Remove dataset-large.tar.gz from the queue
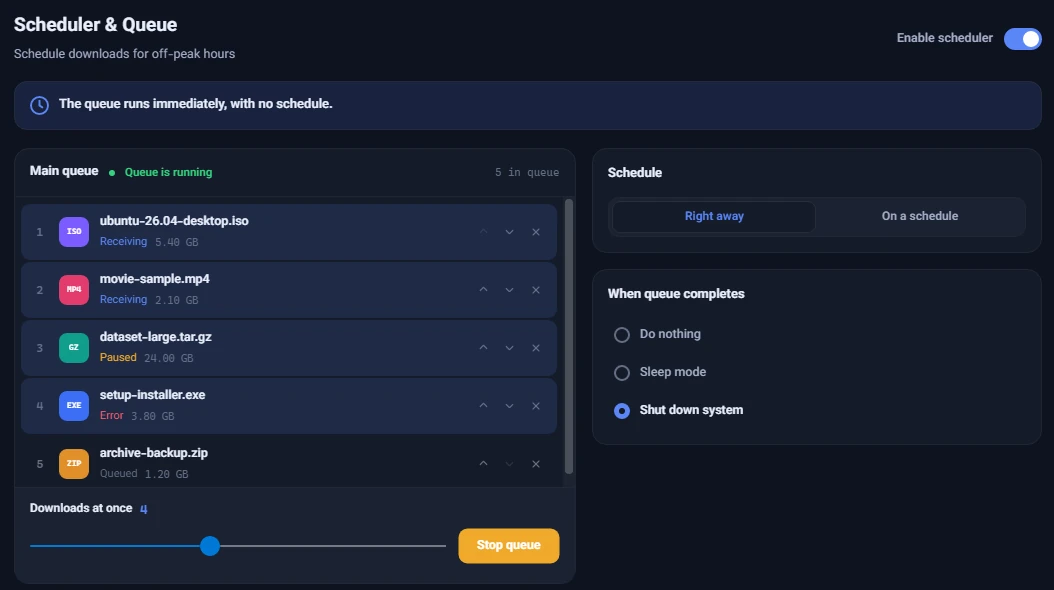 pos(536,348)
